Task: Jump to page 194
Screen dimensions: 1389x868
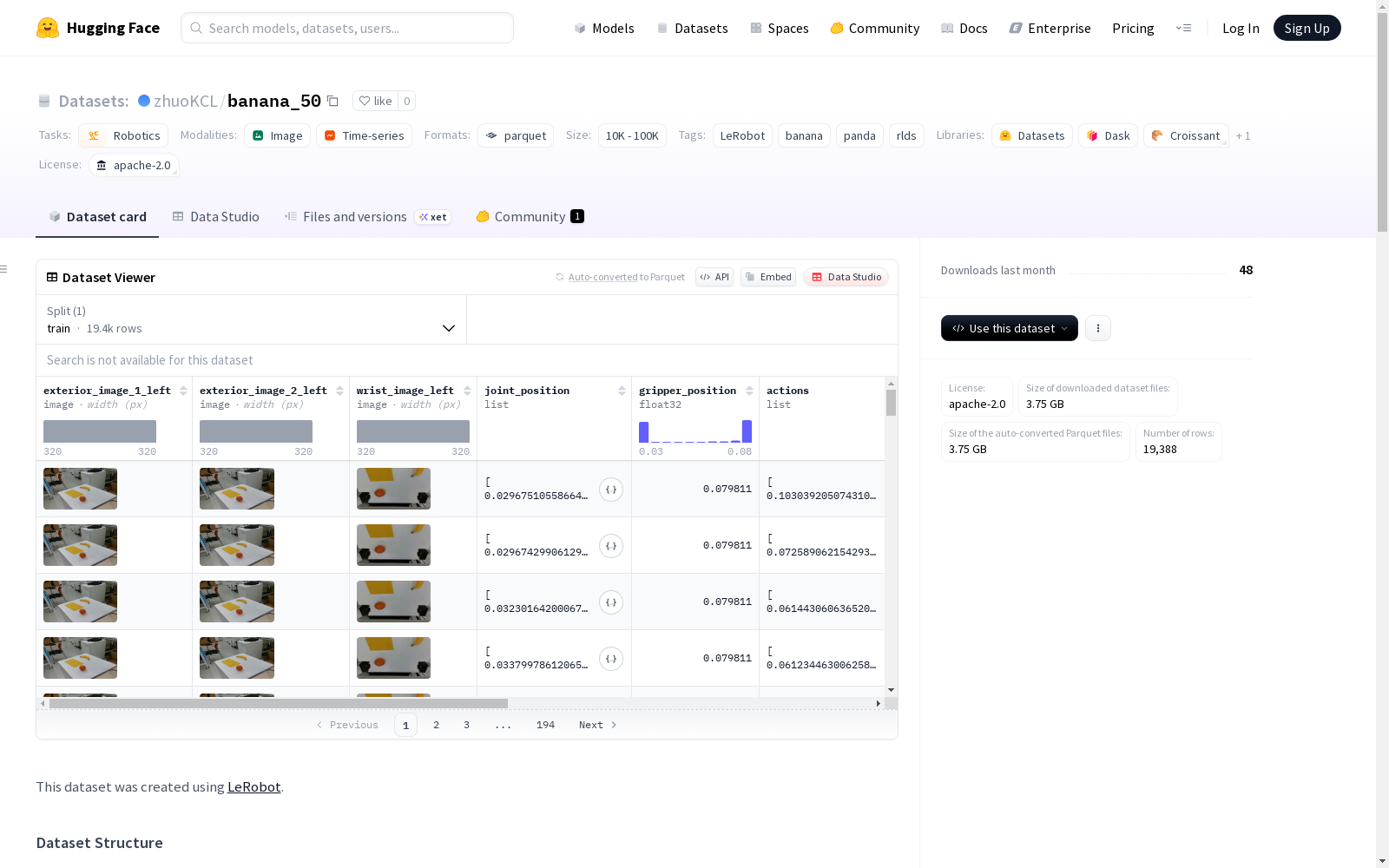Action: (x=545, y=725)
